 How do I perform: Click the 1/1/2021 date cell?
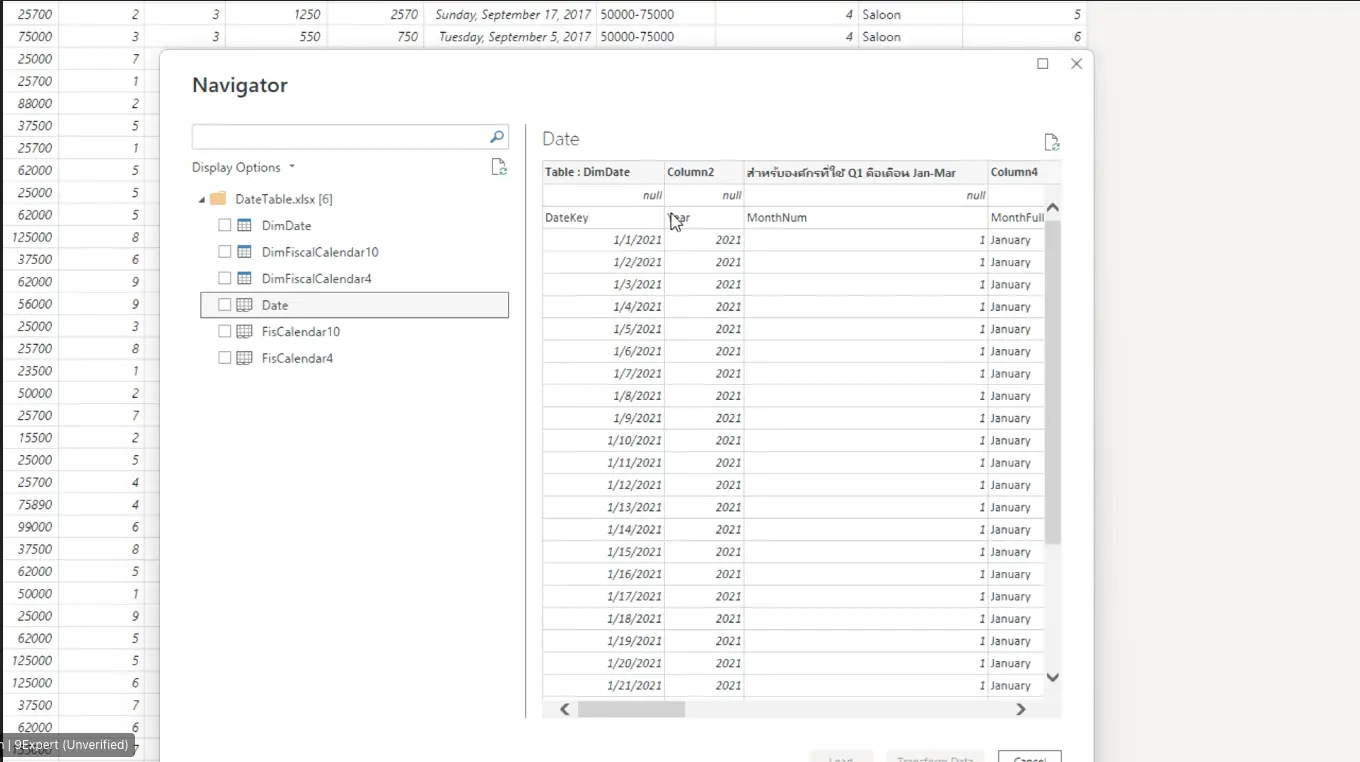coord(604,240)
